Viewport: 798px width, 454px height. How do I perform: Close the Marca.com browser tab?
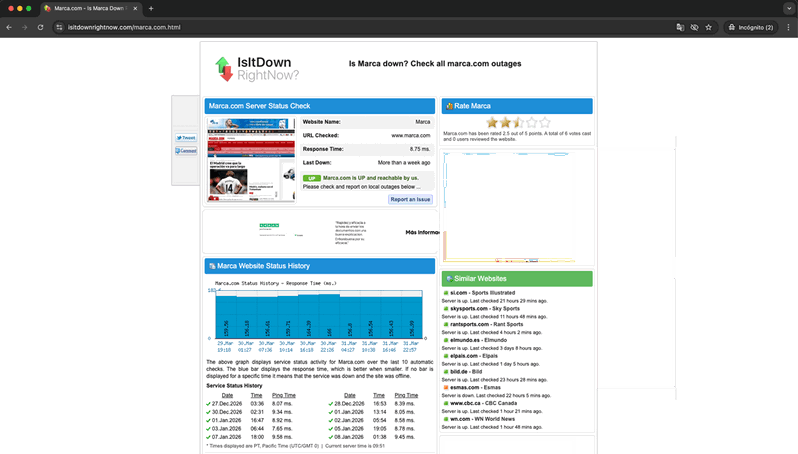click(x=135, y=8)
